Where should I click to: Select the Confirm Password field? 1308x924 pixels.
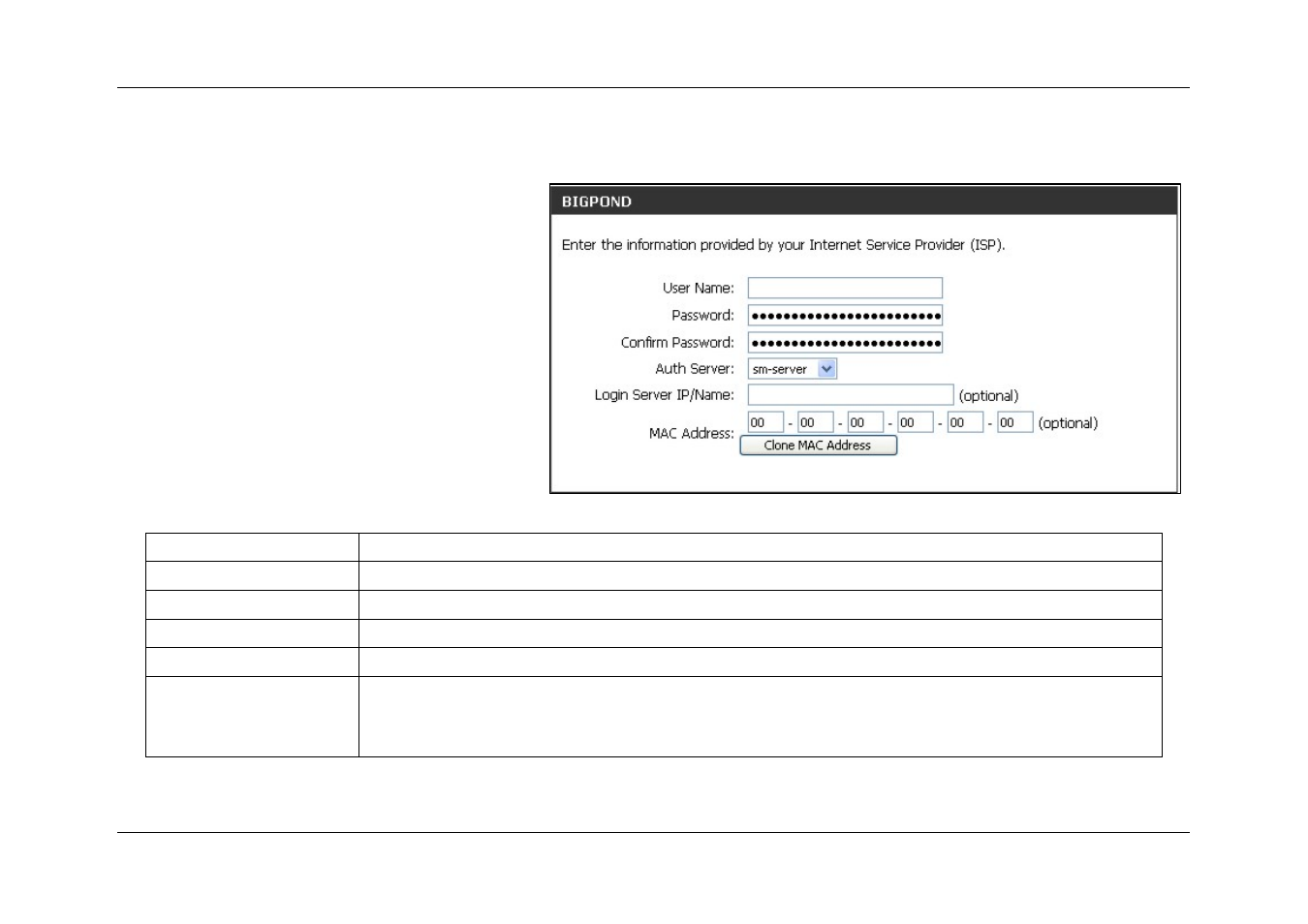[x=845, y=342]
